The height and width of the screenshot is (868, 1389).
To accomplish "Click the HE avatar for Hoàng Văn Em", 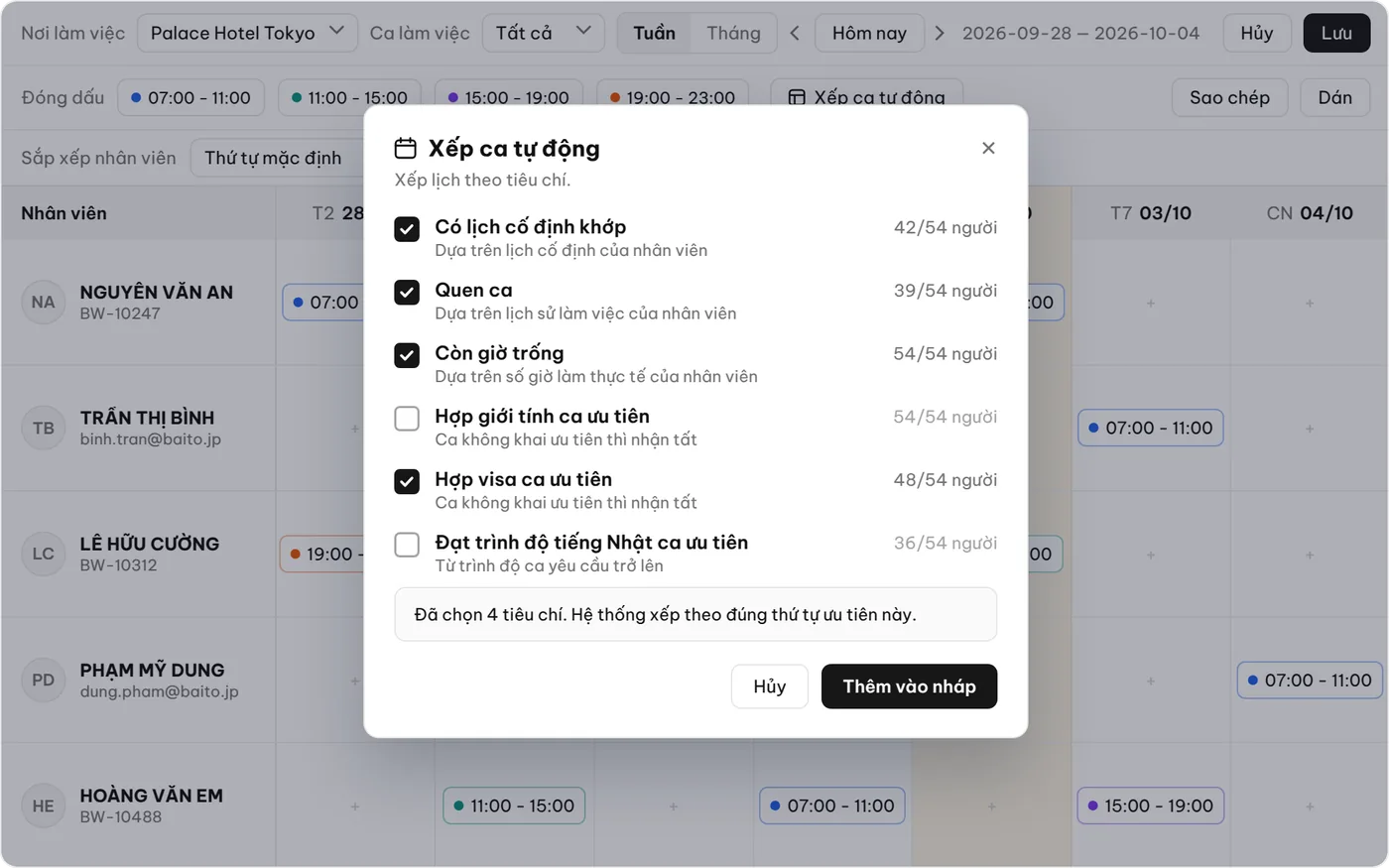I will coord(43,806).
